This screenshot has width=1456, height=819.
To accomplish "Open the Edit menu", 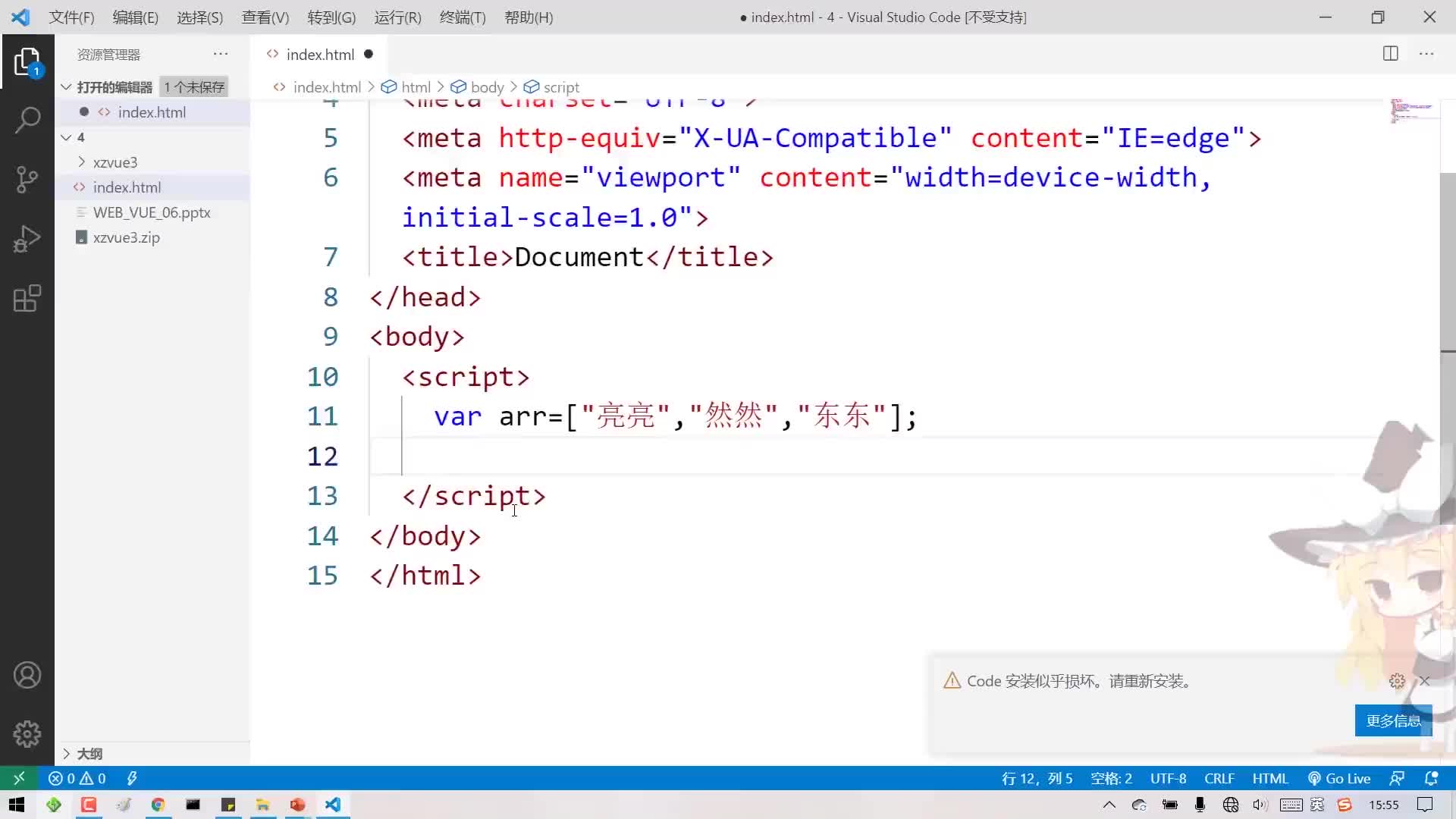I will [x=135, y=17].
